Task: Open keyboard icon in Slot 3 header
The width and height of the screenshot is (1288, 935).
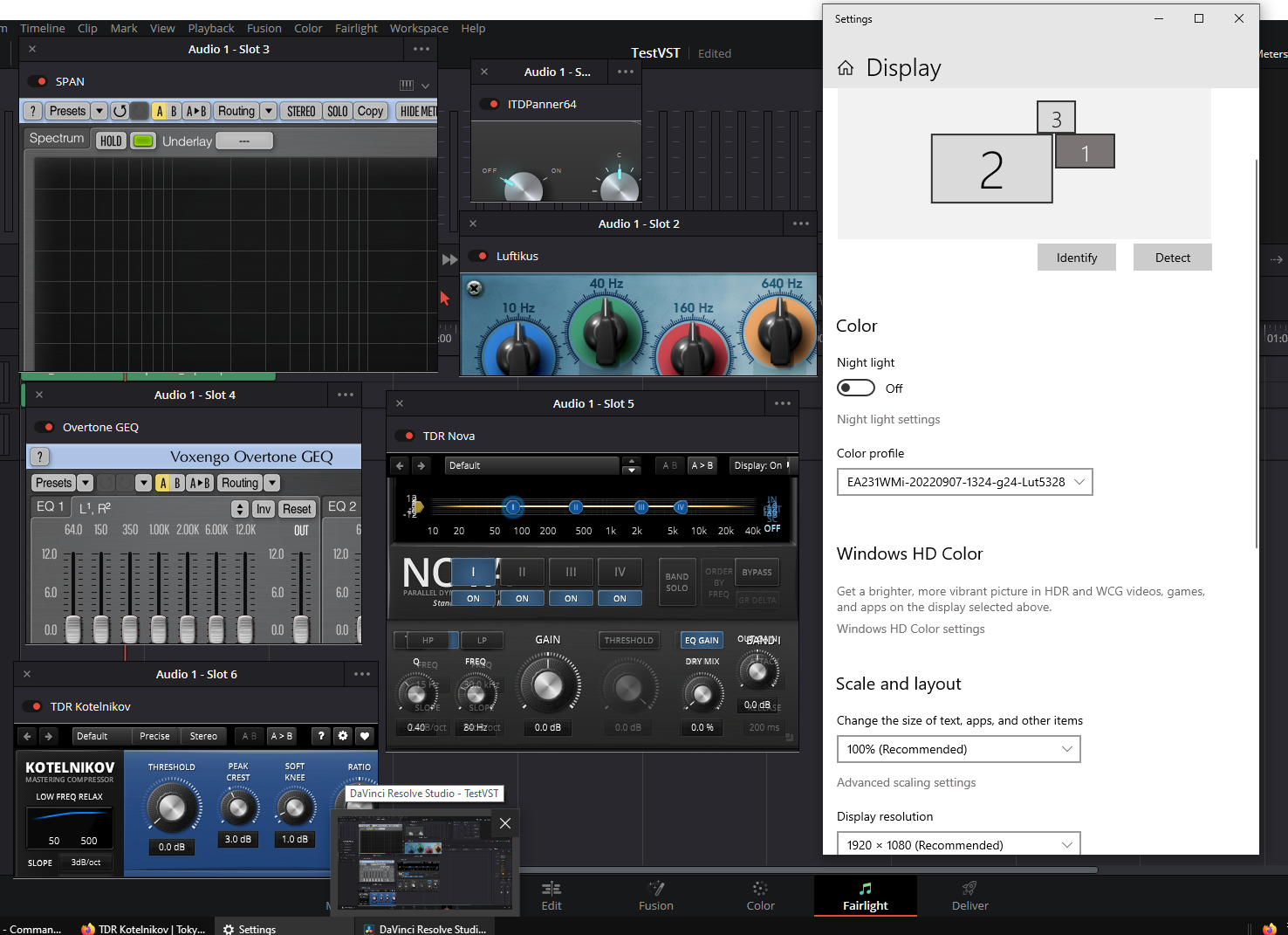Action: (407, 86)
